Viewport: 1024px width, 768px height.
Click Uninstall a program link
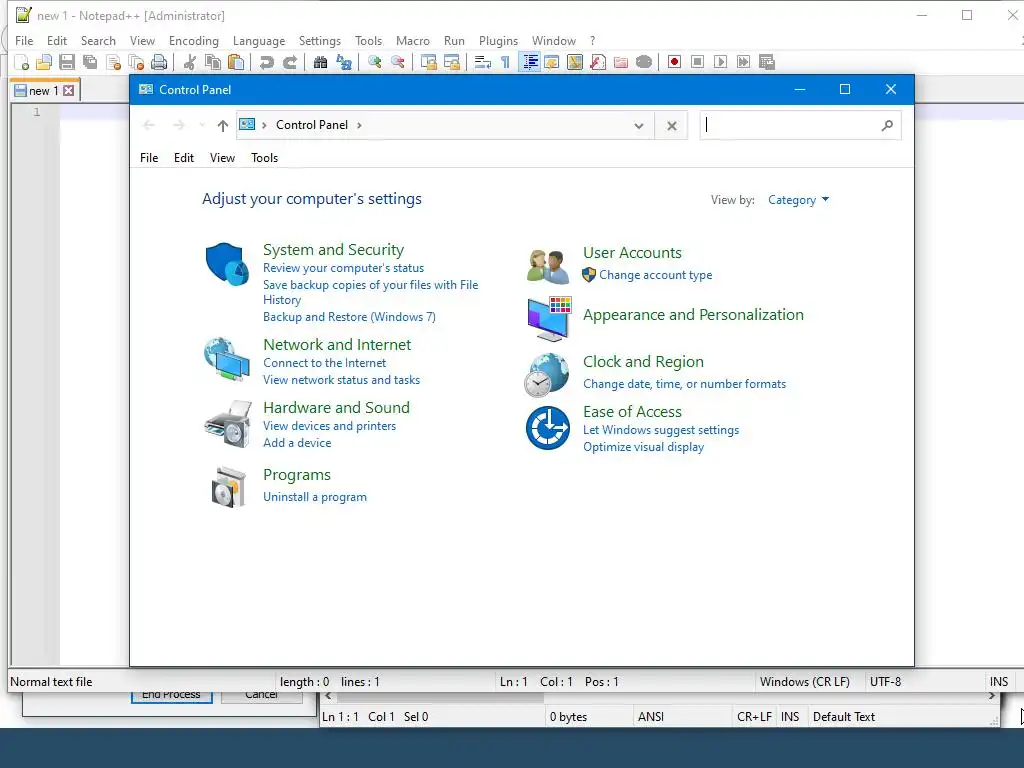[315, 497]
